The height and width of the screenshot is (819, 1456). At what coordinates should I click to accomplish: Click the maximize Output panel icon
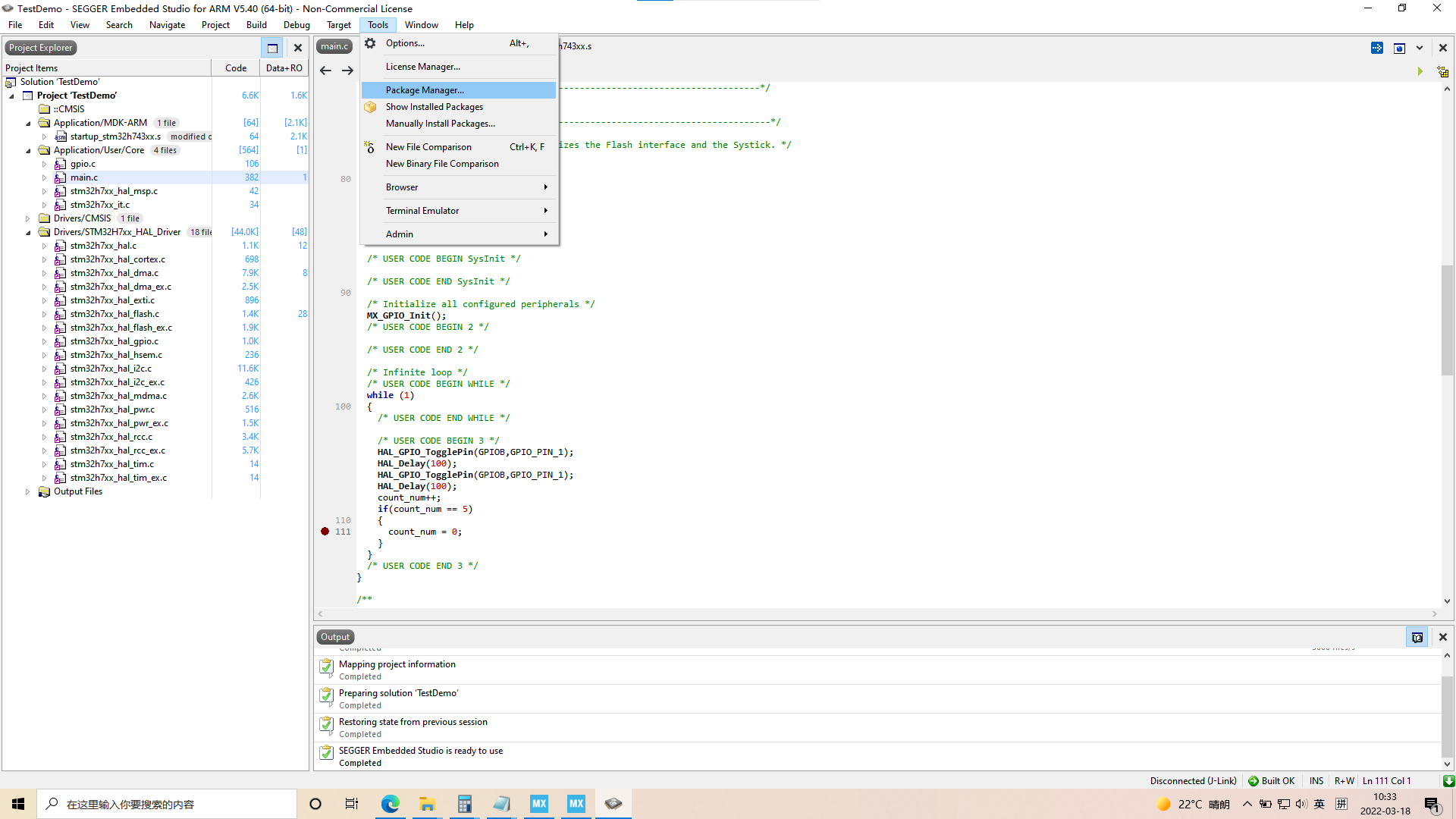1417,636
